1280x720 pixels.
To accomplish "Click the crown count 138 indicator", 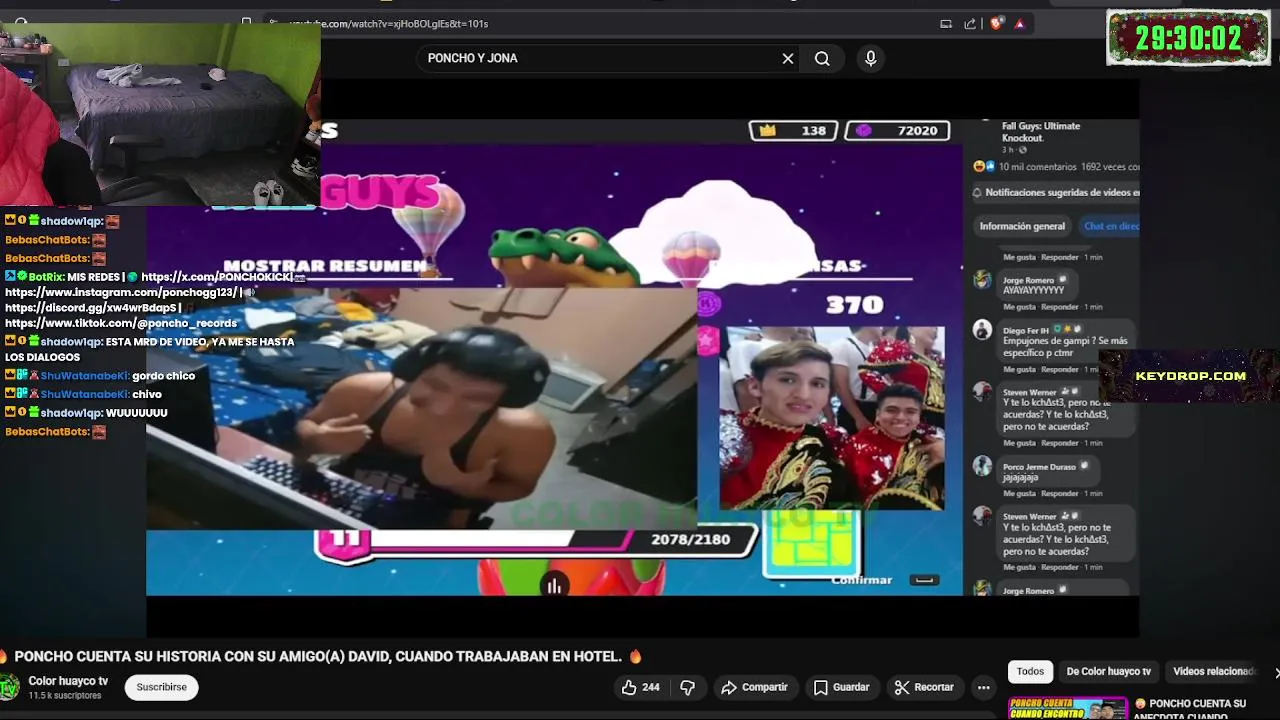I will 794,131.
